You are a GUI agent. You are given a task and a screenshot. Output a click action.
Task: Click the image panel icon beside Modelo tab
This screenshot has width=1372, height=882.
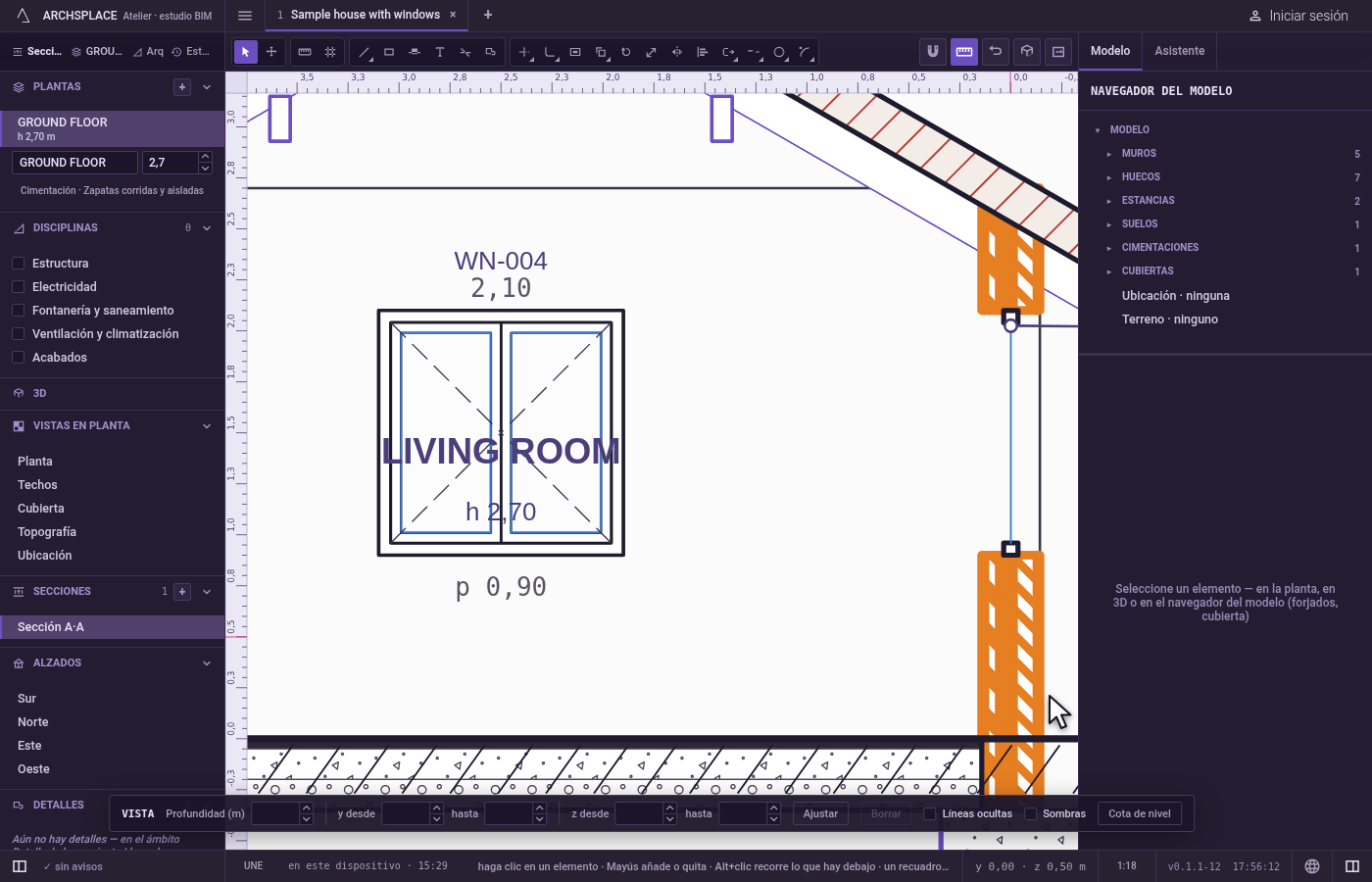[1058, 51]
